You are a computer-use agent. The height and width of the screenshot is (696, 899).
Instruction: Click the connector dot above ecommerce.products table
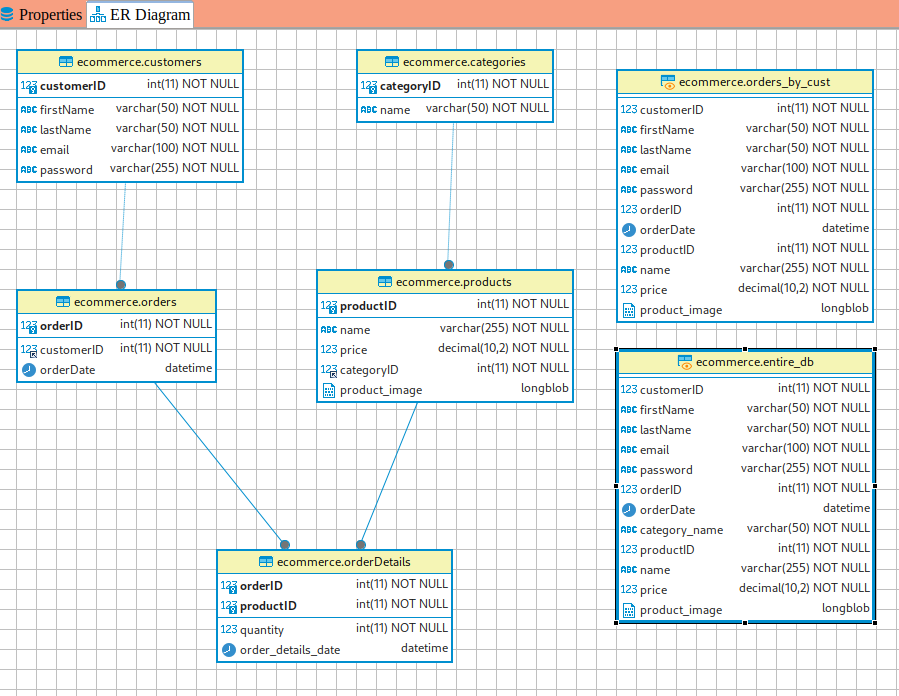tap(449, 265)
